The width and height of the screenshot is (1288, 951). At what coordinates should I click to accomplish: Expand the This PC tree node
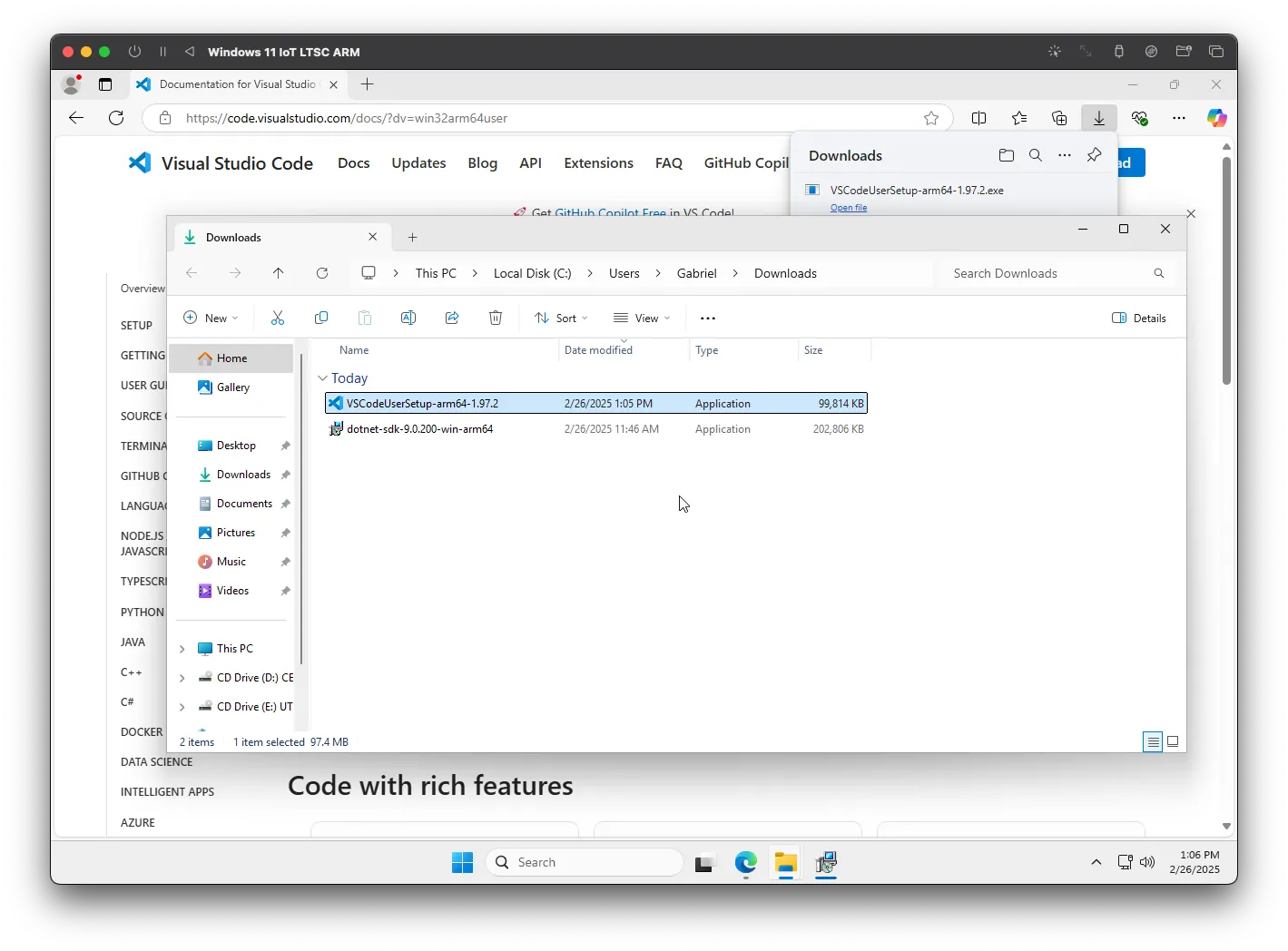pos(182,649)
